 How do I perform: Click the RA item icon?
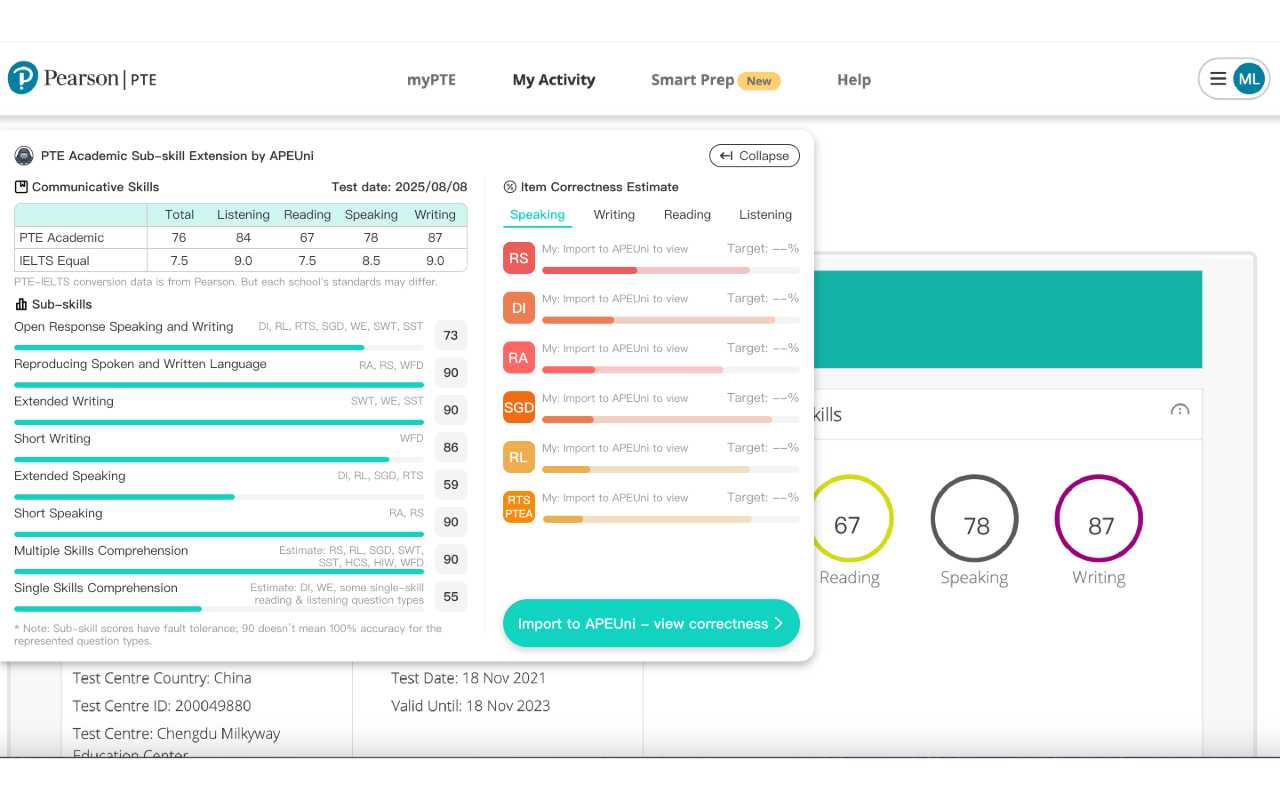pos(519,358)
